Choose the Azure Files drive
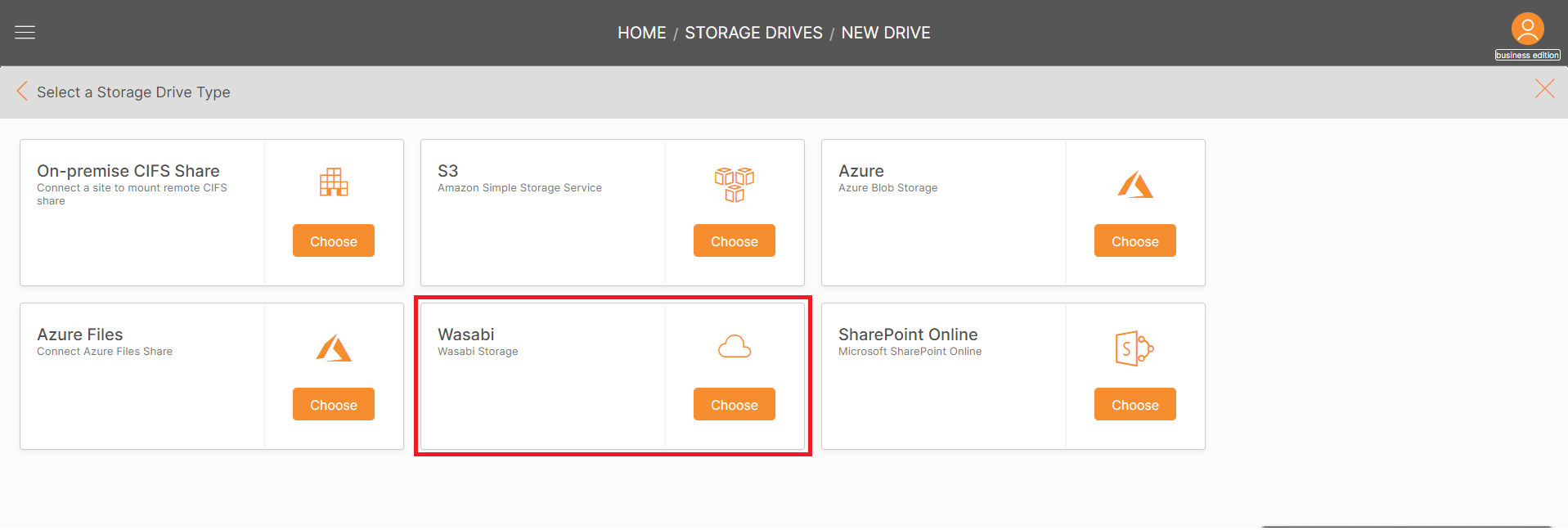The image size is (1568, 530). click(334, 404)
